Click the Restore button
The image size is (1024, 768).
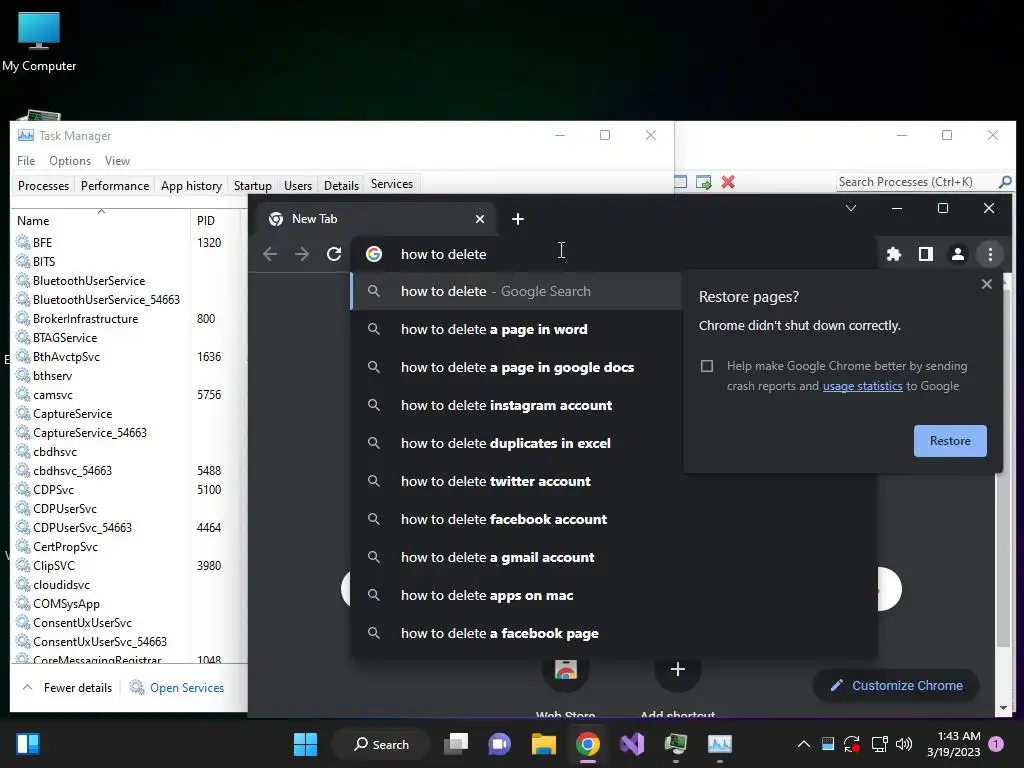pos(950,441)
